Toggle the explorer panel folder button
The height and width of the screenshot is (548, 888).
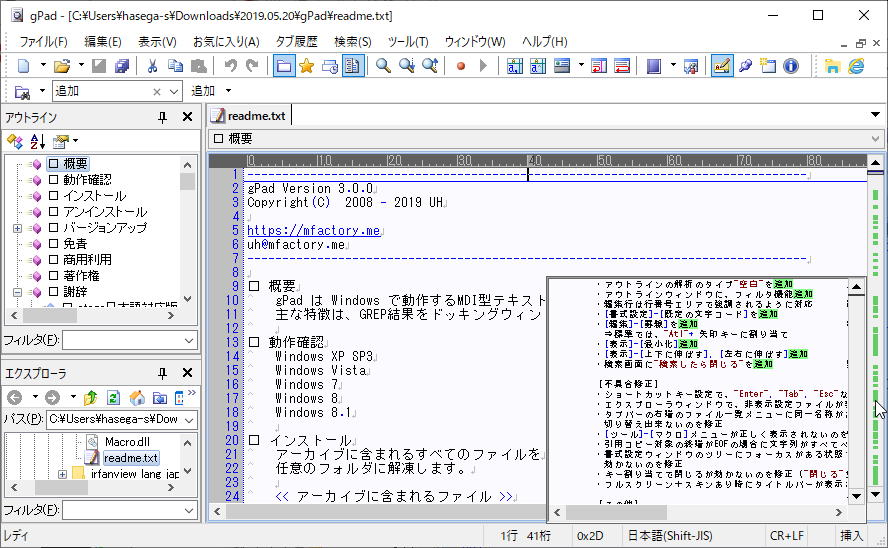(x=284, y=66)
